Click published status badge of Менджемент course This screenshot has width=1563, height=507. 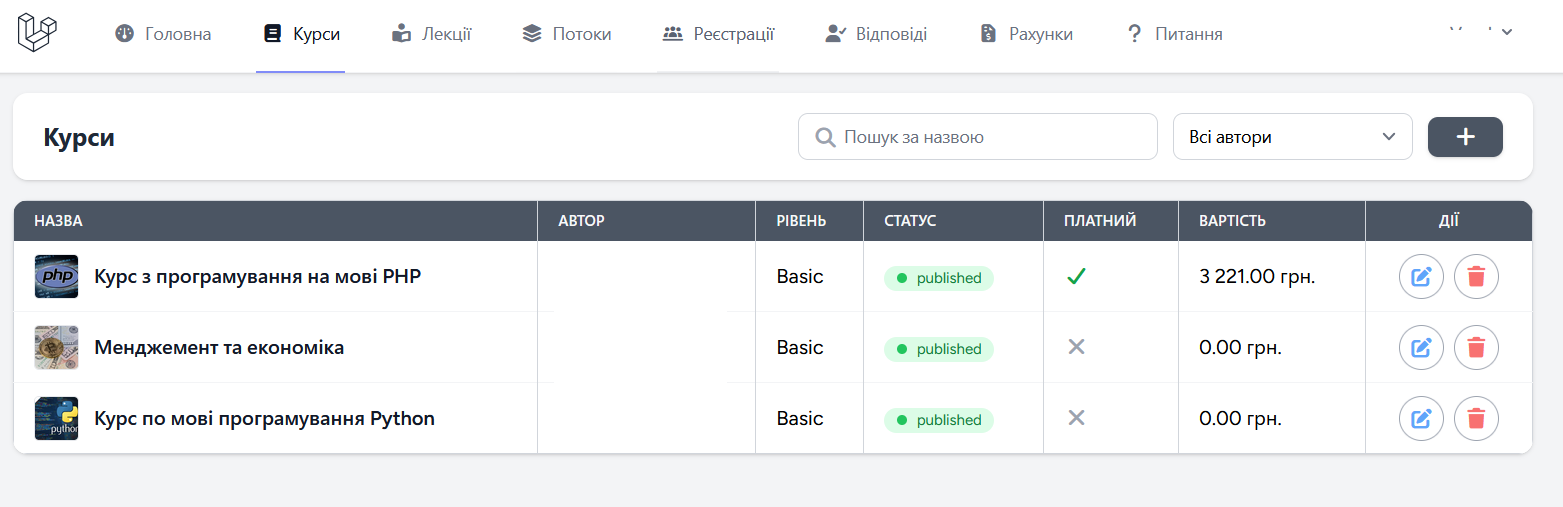tap(939, 349)
